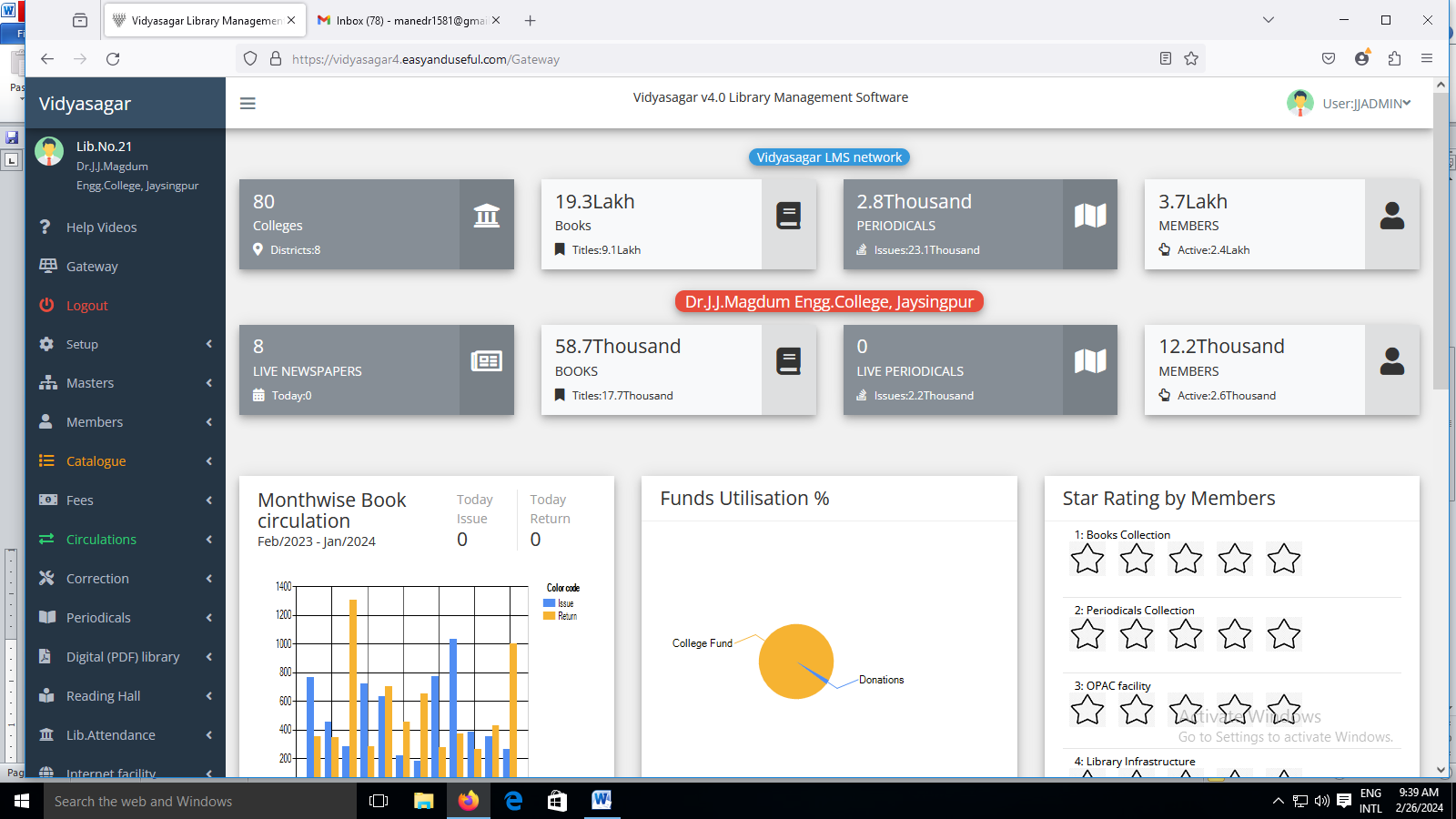Open Gateway from the sidebar
This screenshot has width=1456, height=819.
click(x=92, y=267)
